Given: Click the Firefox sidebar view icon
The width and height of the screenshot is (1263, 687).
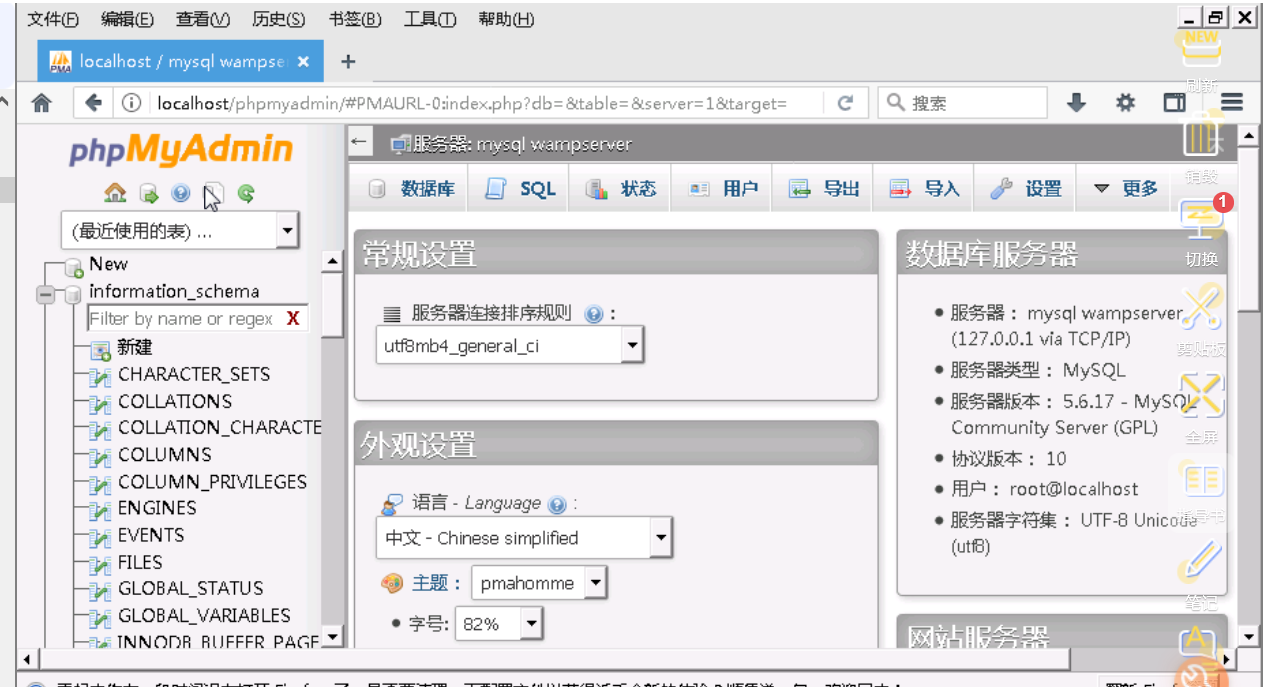Looking at the screenshot, I should (1175, 103).
